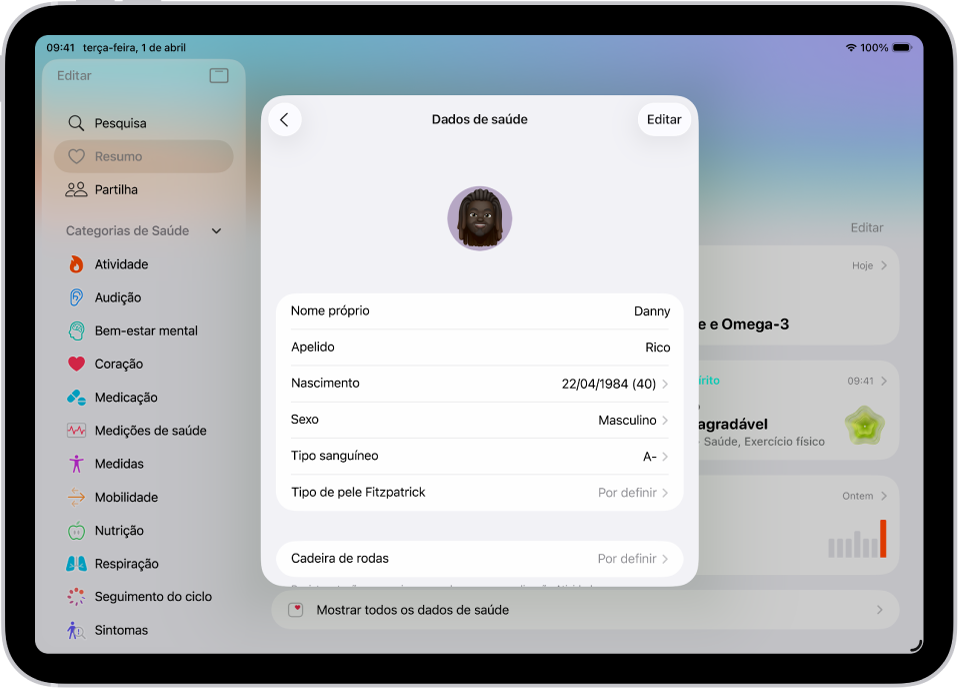Viewport: 960px width, 689px height.
Task: Tap Editar at the top of the sidebar
Action: (x=74, y=75)
